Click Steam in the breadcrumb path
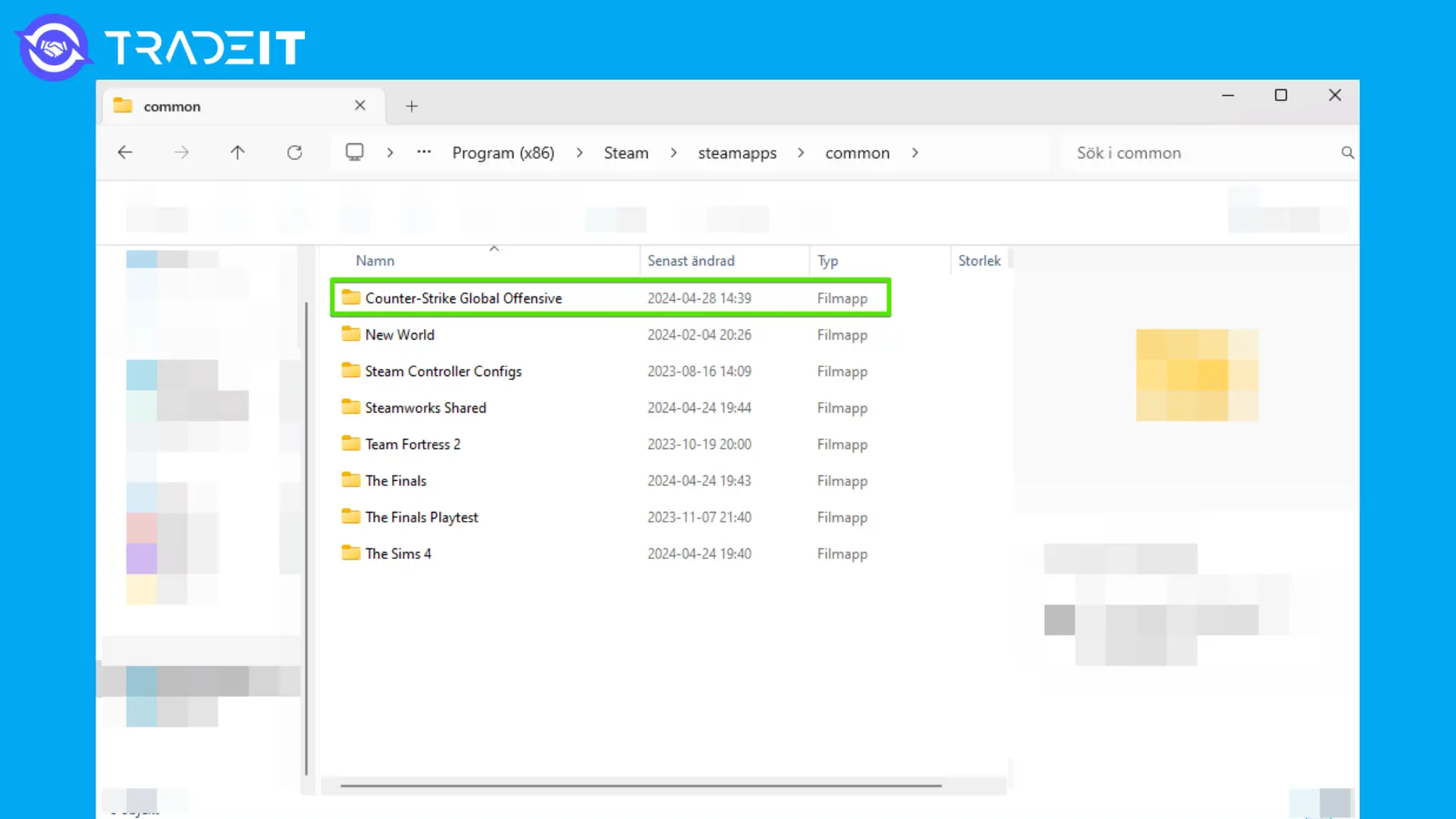 pyautogui.click(x=626, y=153)
